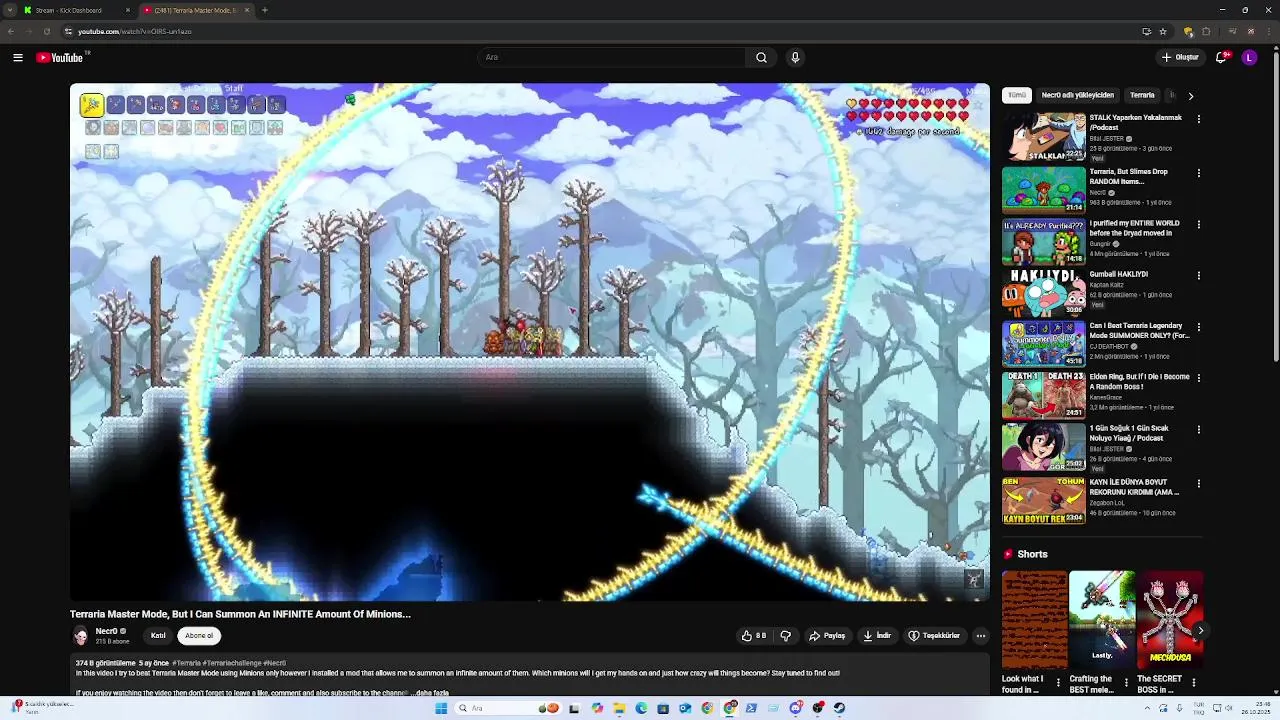Open Microsoft Edge from the taskbar
The width and height of the screenshot is (1280, 720).
point(641,708)
